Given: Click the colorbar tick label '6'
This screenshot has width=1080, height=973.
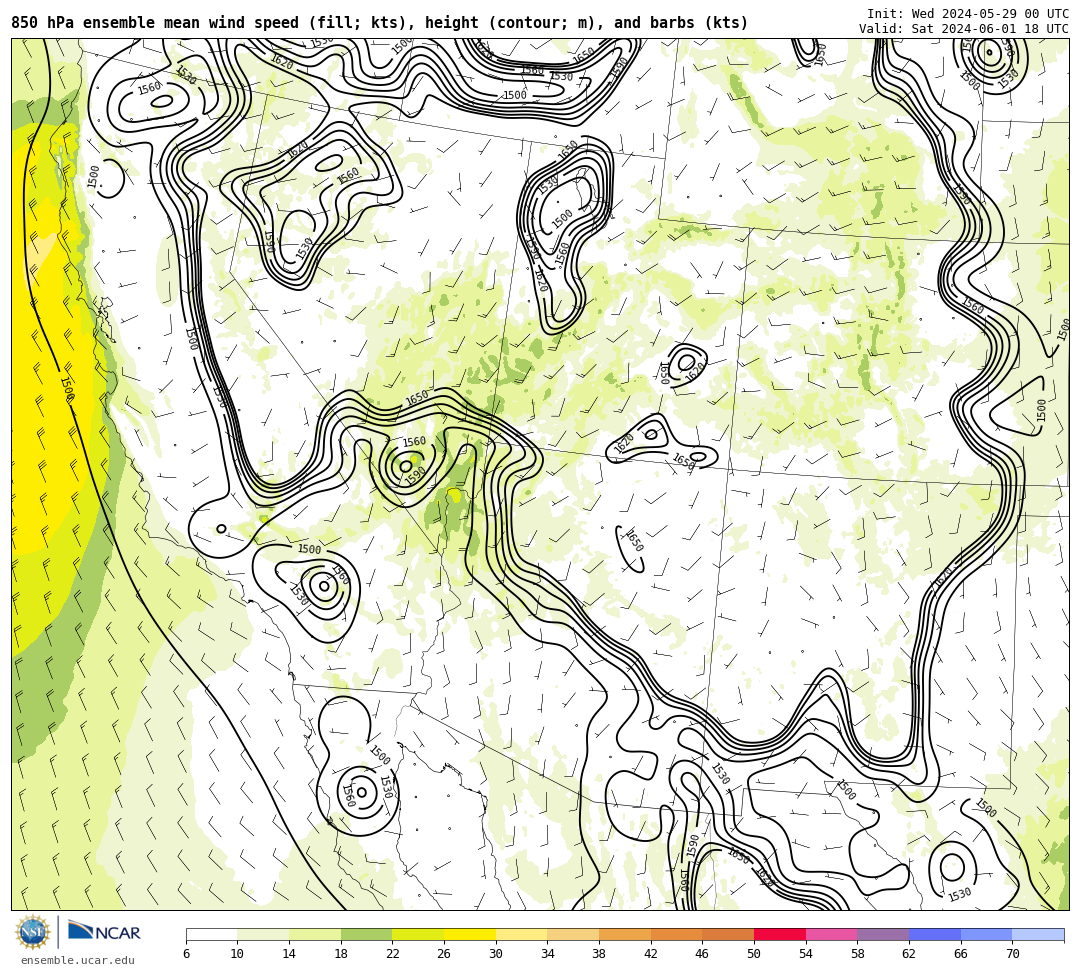Looking at the screenshot, I should [186, 954].
